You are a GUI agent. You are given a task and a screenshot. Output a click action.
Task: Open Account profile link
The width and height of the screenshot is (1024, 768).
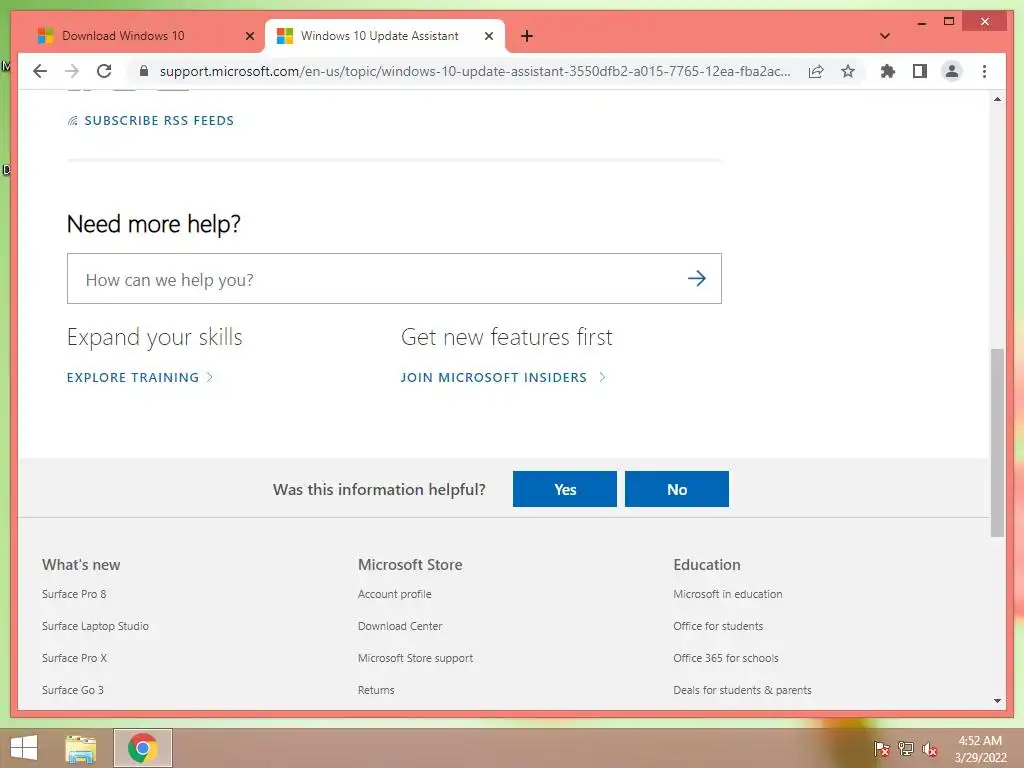coord(394,594)
